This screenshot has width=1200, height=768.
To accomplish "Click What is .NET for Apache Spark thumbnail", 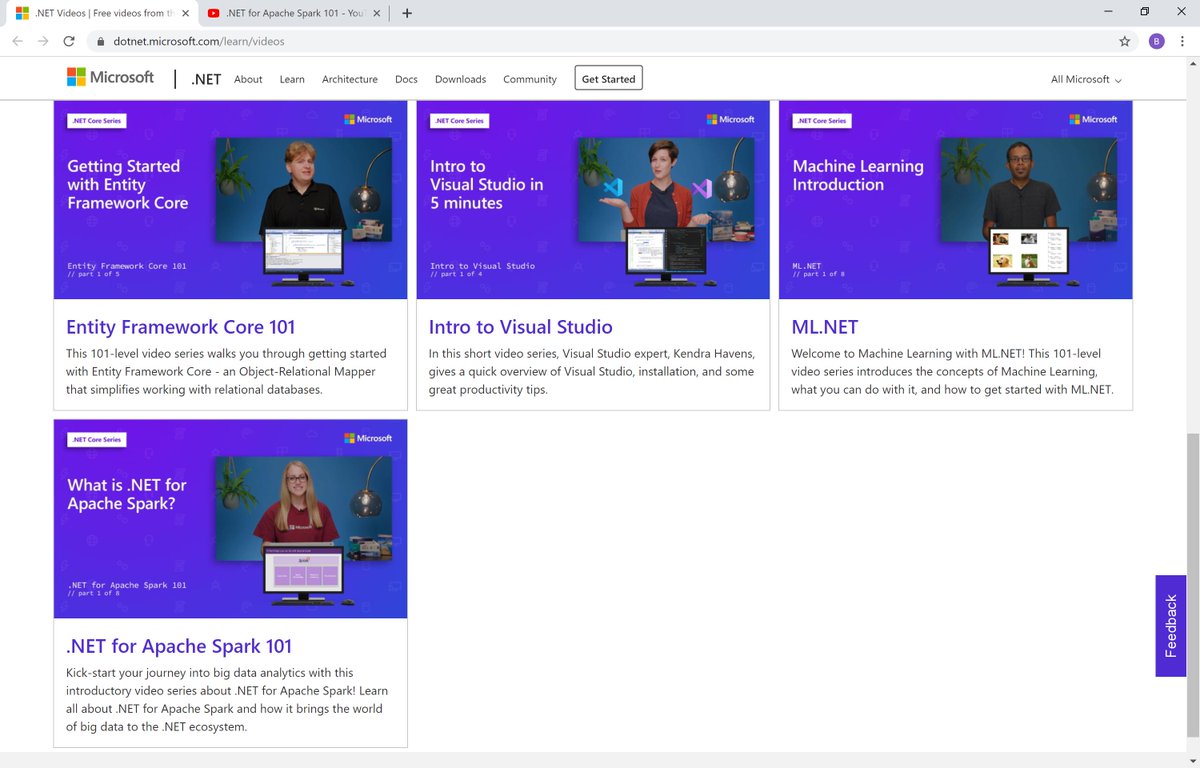I will (230, 518).
